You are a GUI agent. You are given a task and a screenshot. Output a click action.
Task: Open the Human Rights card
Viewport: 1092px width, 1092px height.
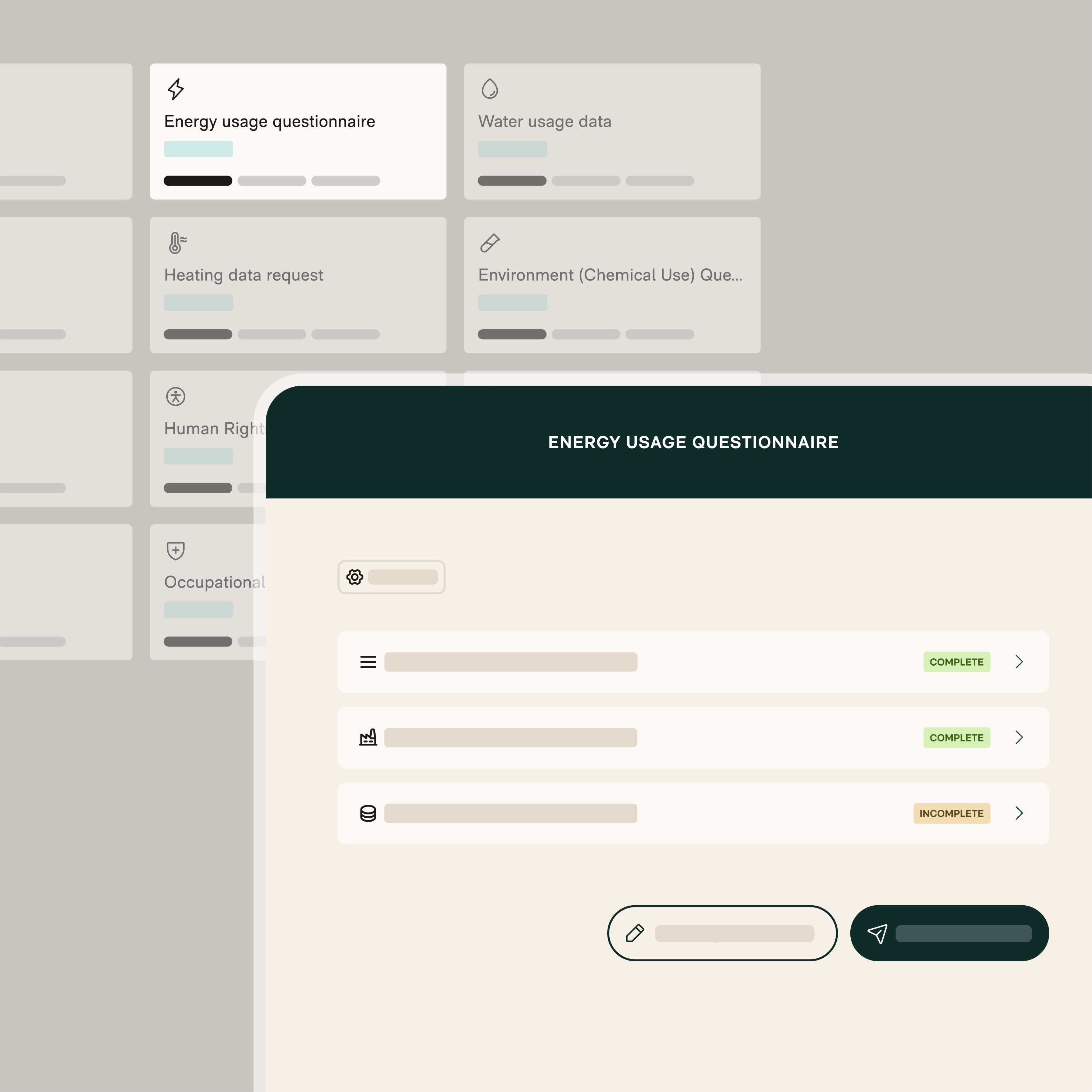click(208, 438)
